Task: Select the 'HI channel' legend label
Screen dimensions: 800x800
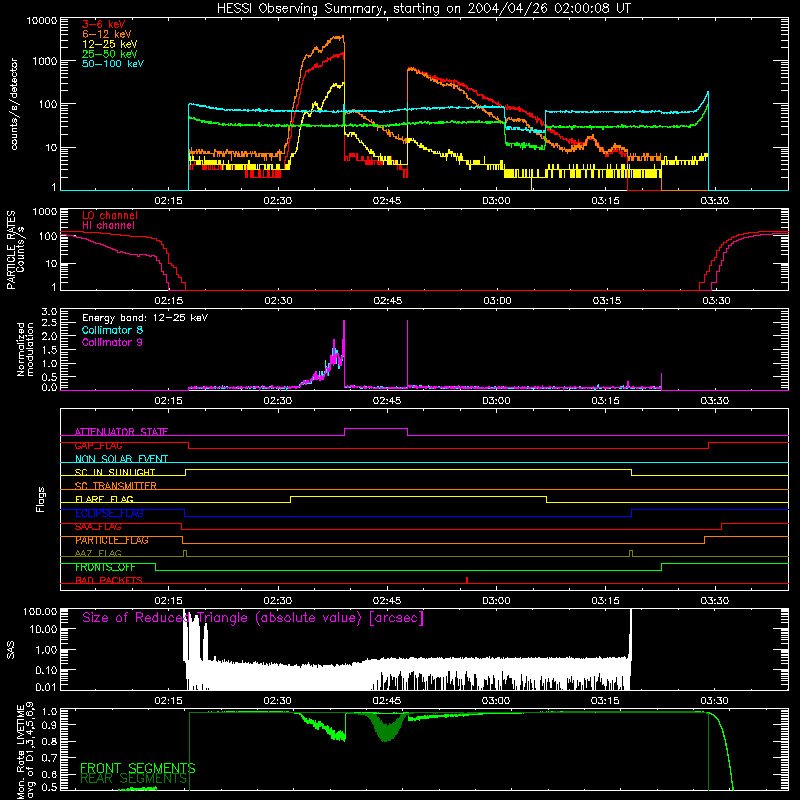Action: coord(108,225)
